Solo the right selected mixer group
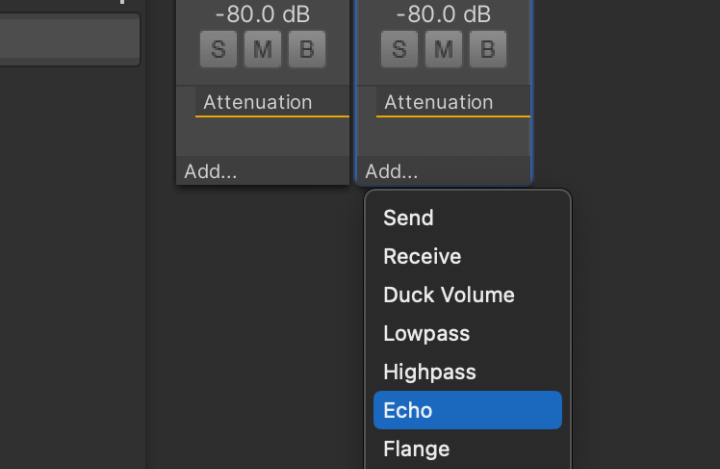 399,49
